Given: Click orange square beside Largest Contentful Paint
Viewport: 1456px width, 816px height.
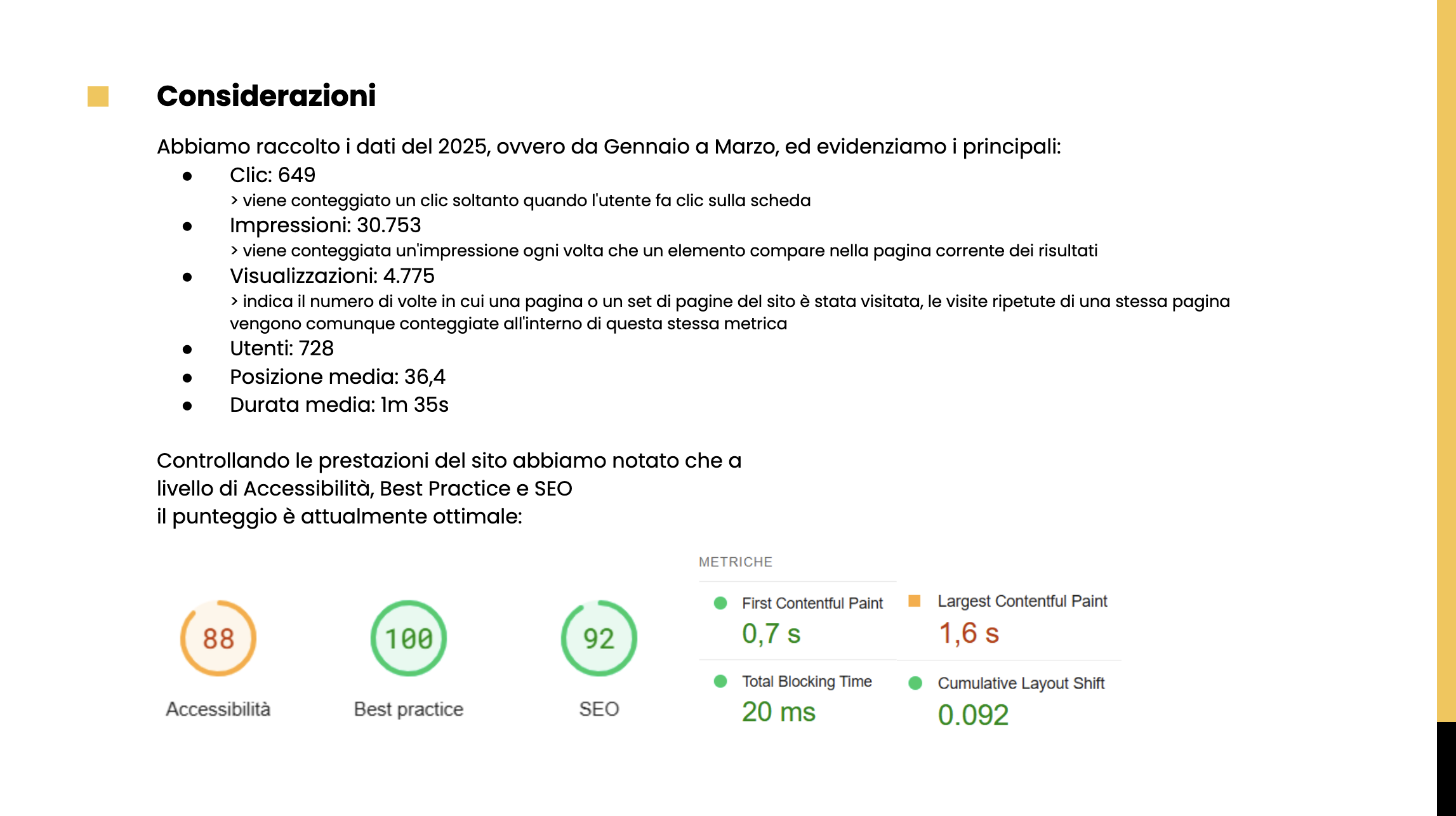Looking at the screenshot, I should (915, 601).
